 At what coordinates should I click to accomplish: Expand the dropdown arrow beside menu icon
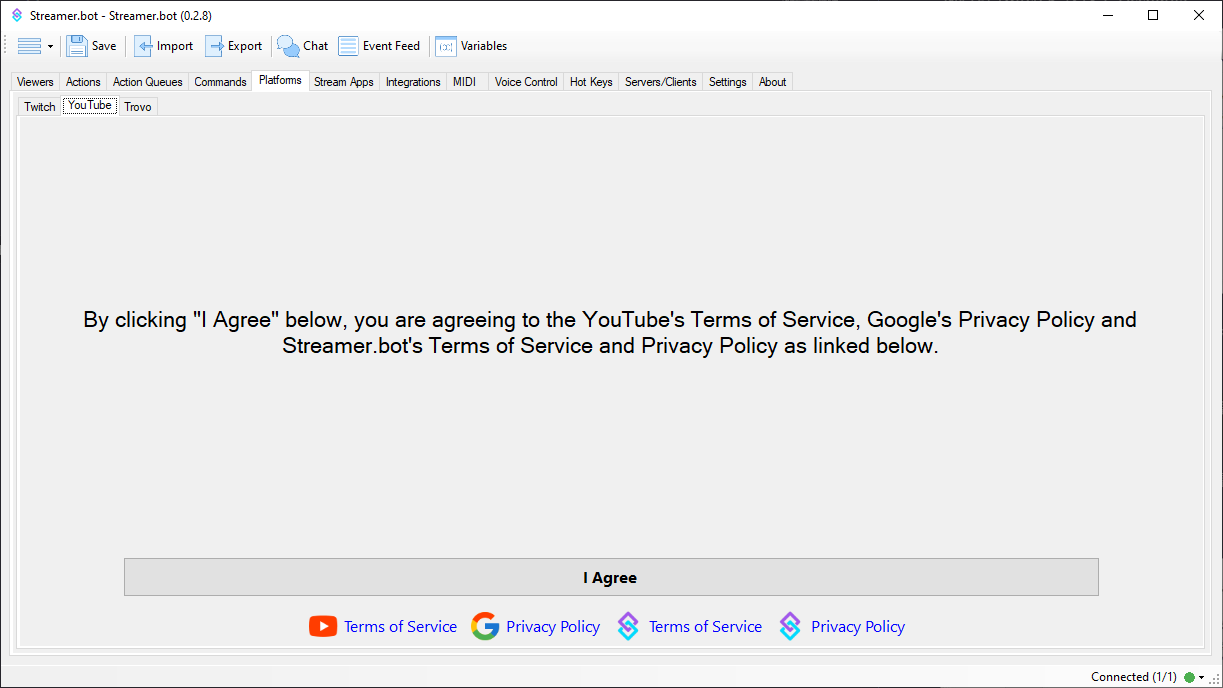point(50,47)
